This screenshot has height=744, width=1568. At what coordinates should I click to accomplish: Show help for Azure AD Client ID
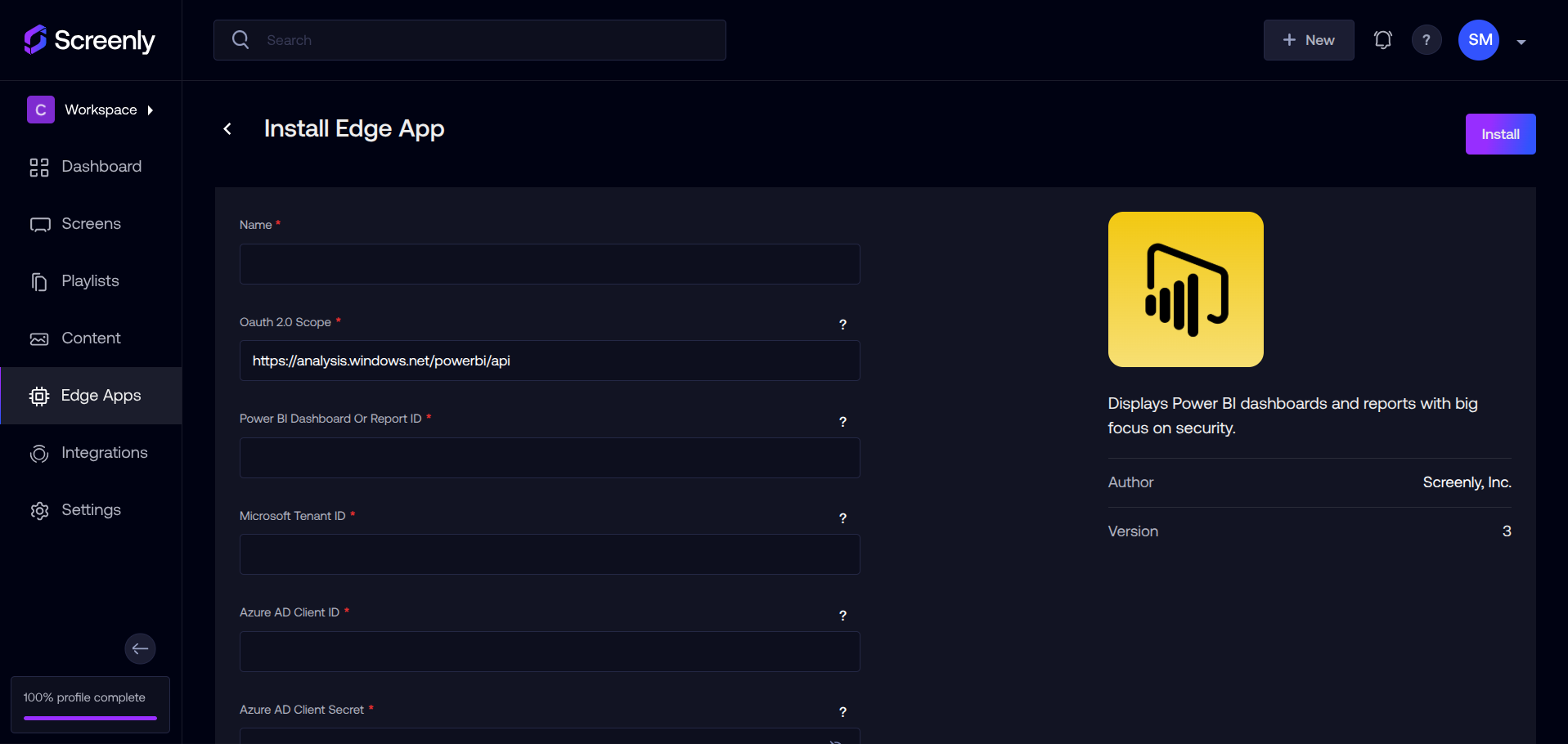[x=842, y=616]
